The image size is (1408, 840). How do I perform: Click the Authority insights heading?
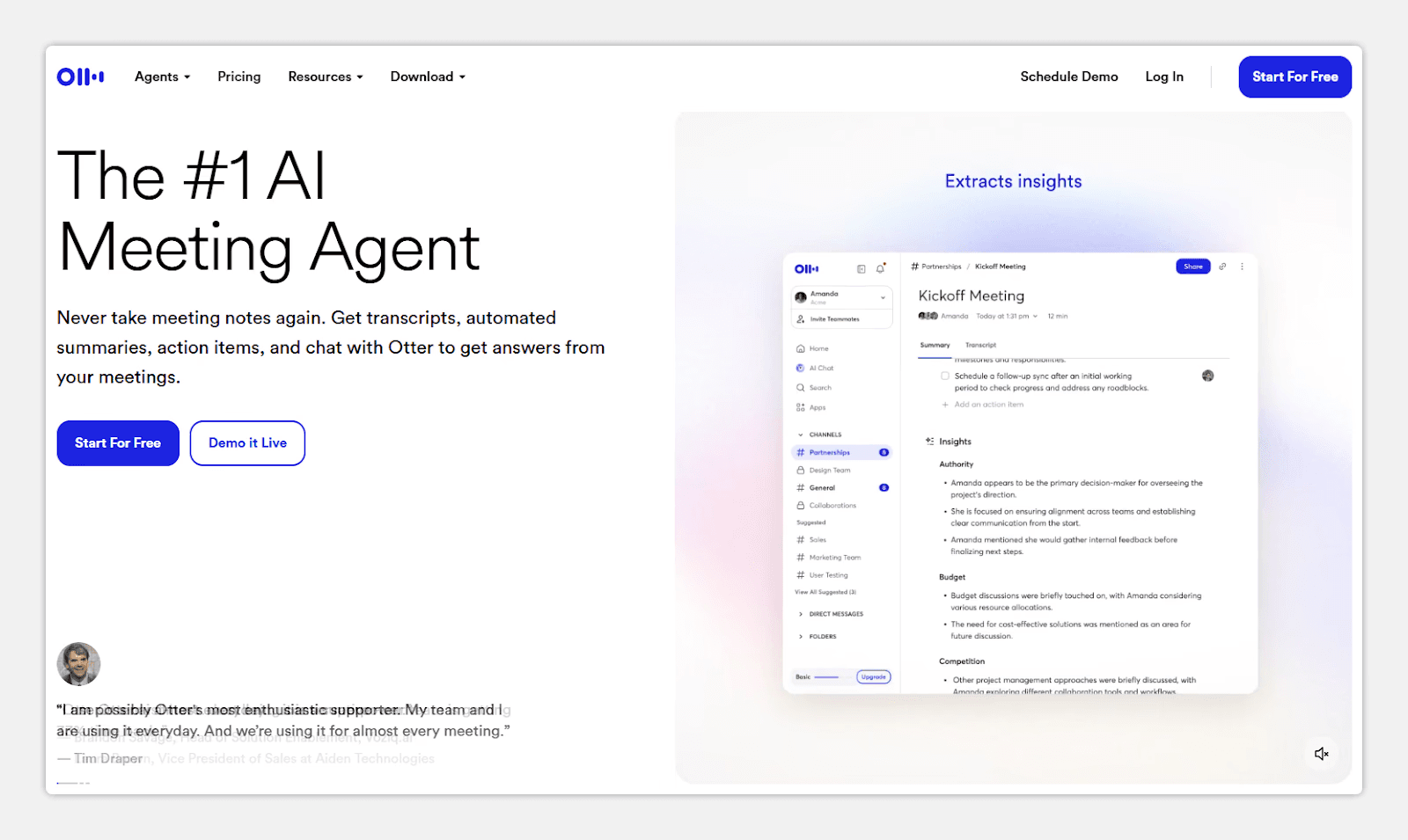957,464
